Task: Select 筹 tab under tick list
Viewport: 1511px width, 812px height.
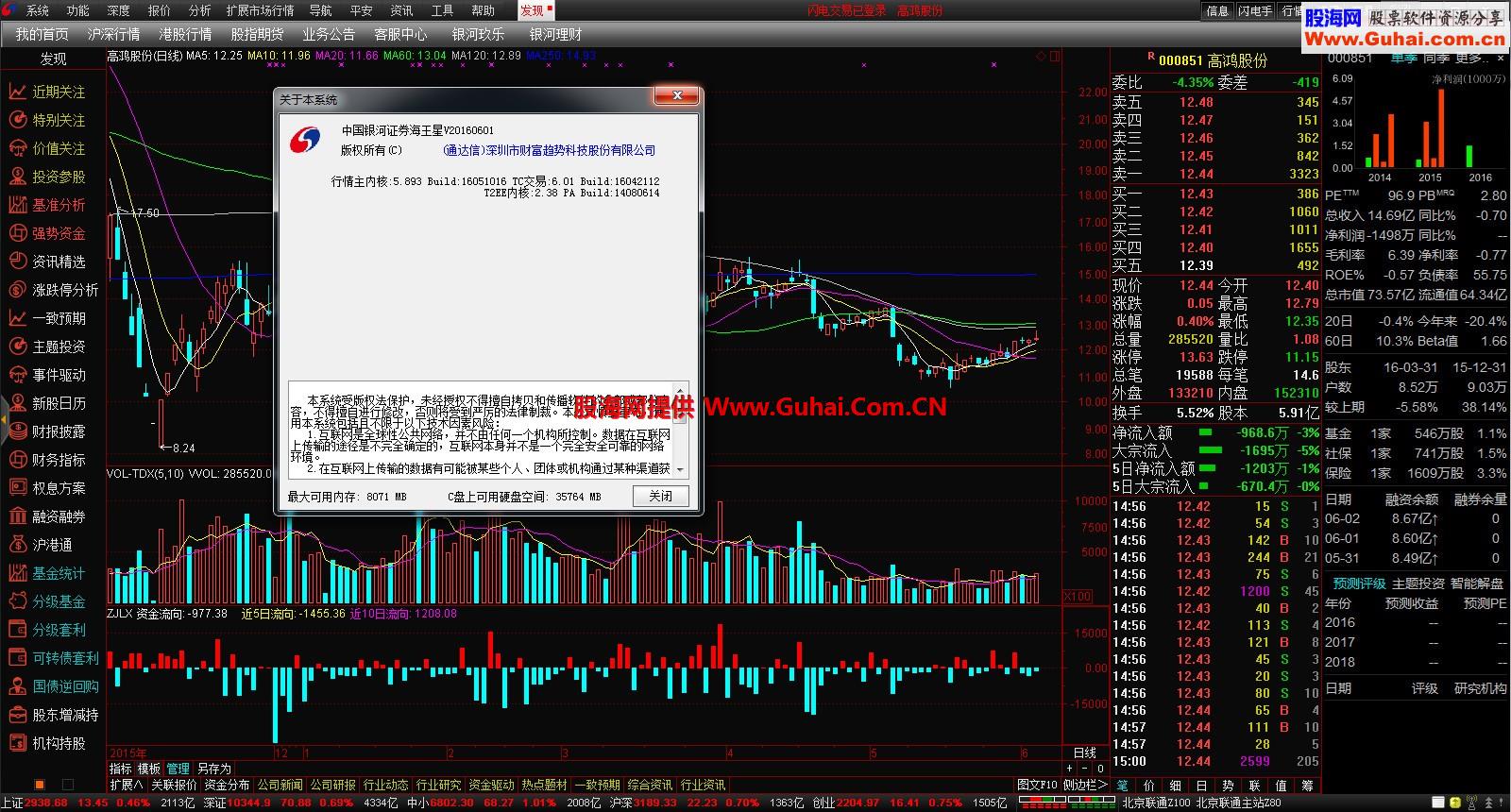Action: [x=1307, y=785]
